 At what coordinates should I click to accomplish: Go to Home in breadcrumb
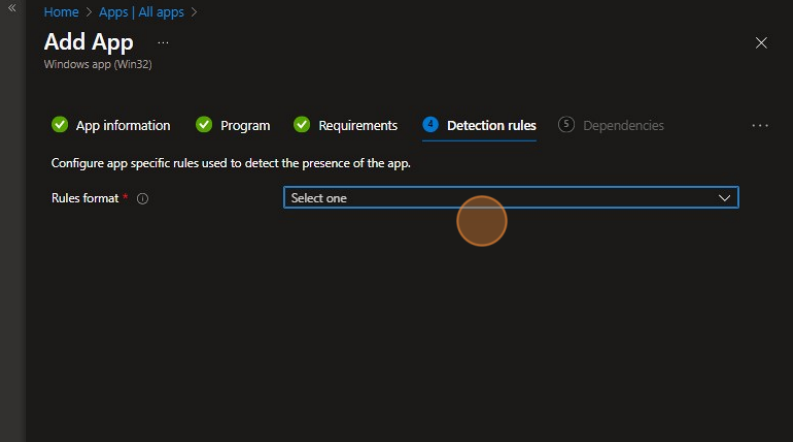click(61, 13)
